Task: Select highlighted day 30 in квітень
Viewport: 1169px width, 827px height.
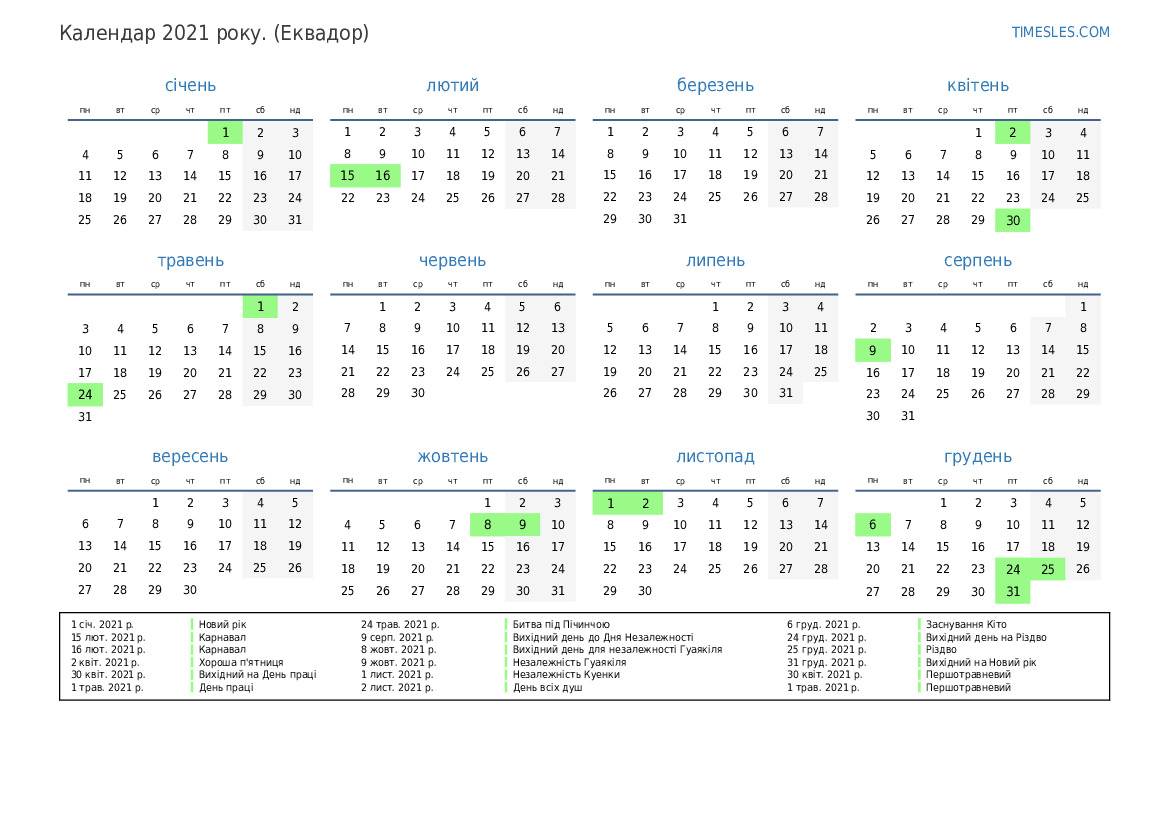Action: coord(1012,220)
